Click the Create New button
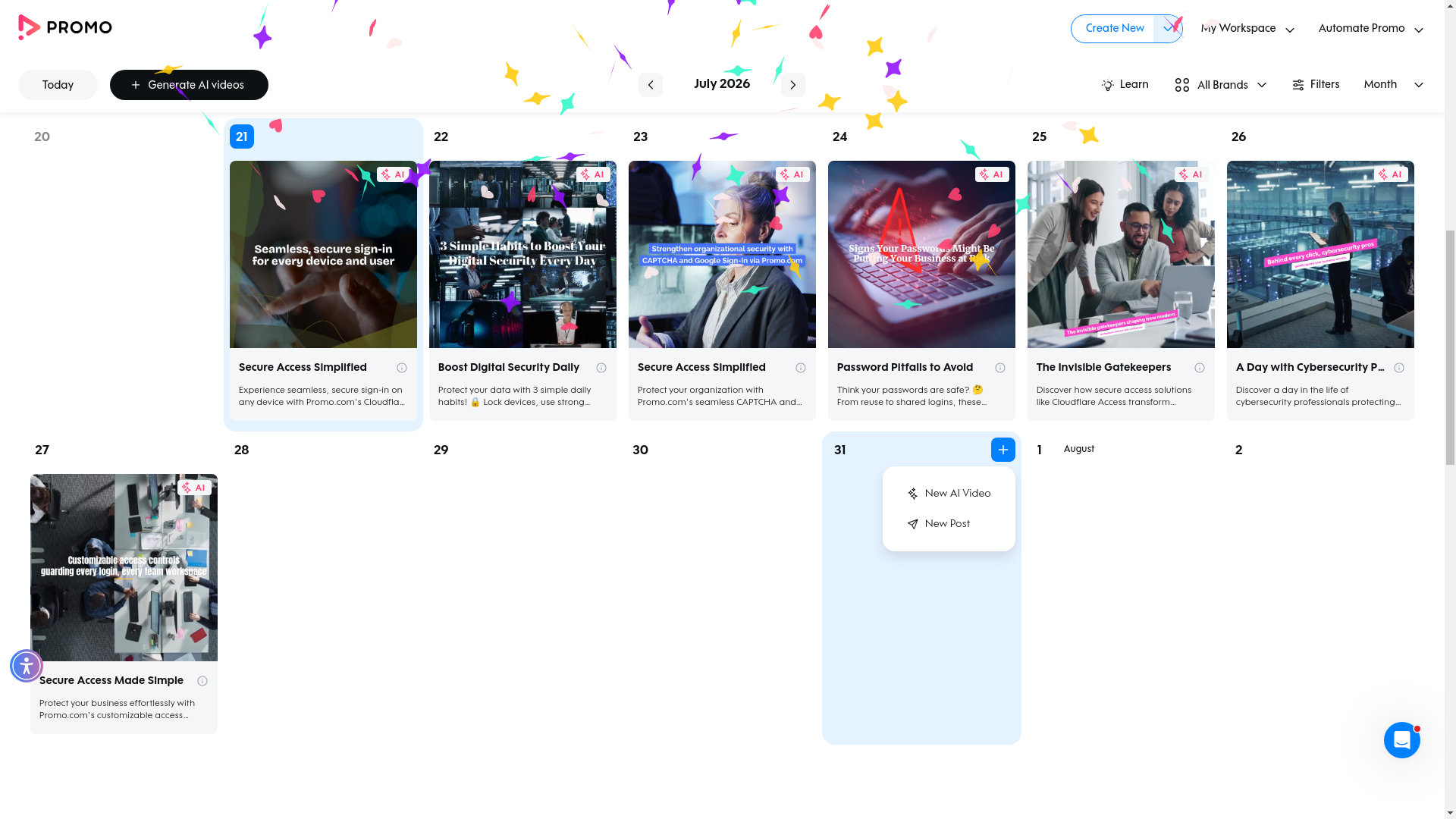 1114,29
